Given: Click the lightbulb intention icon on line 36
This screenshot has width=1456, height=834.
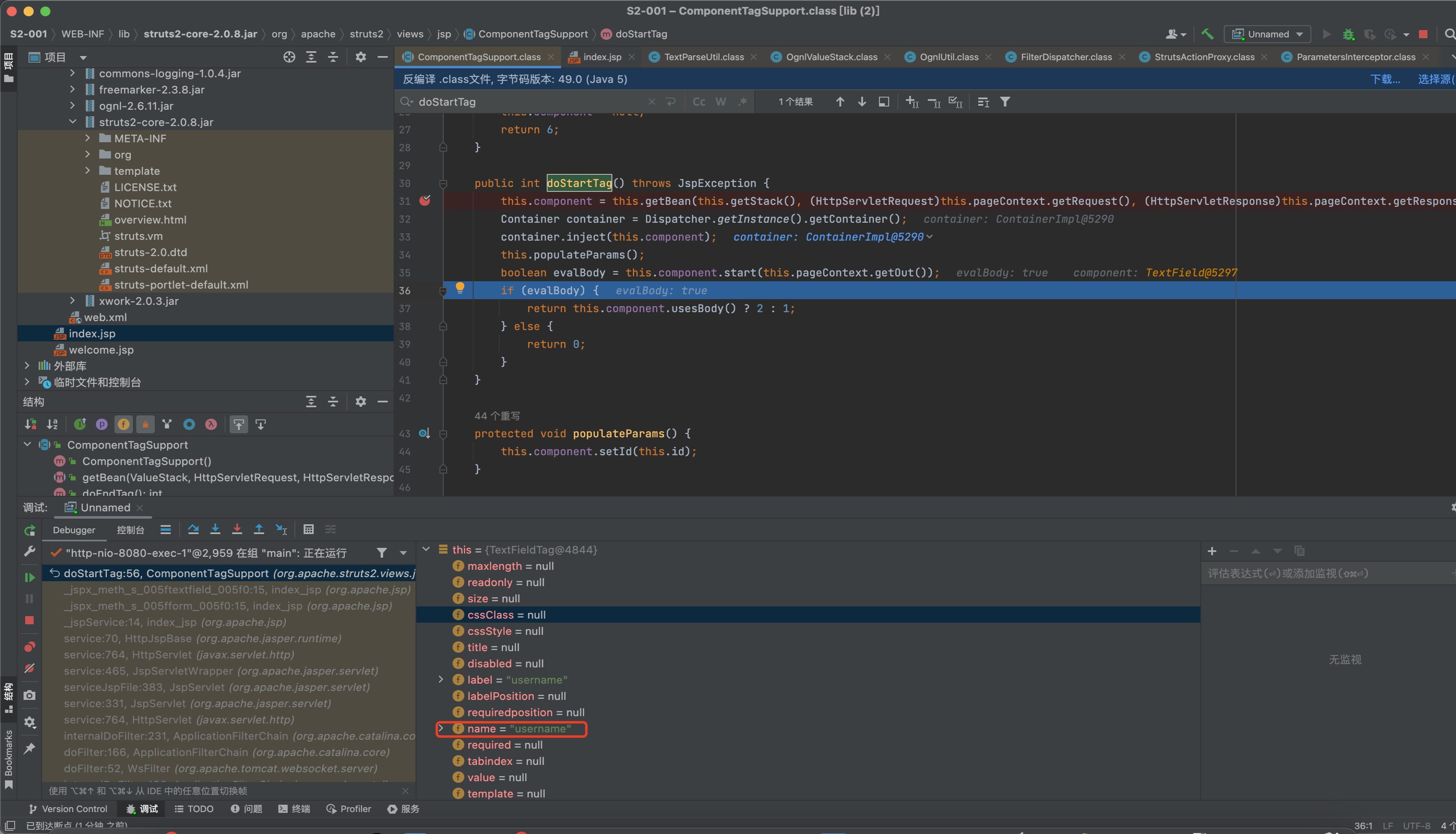Looking at the screenshot, I should [460, 288].
